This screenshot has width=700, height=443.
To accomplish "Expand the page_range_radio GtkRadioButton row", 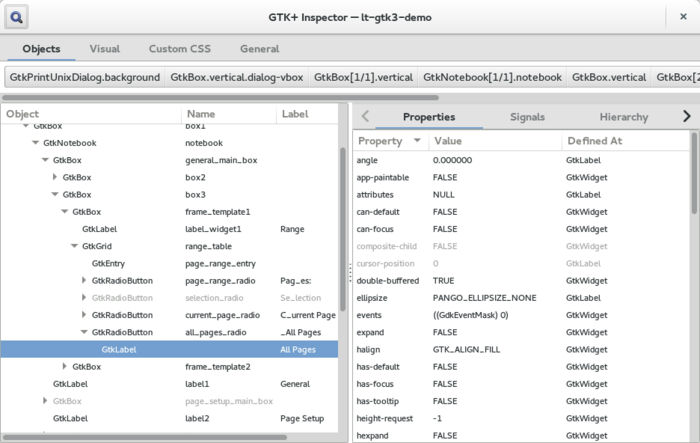I will (85, 281).
